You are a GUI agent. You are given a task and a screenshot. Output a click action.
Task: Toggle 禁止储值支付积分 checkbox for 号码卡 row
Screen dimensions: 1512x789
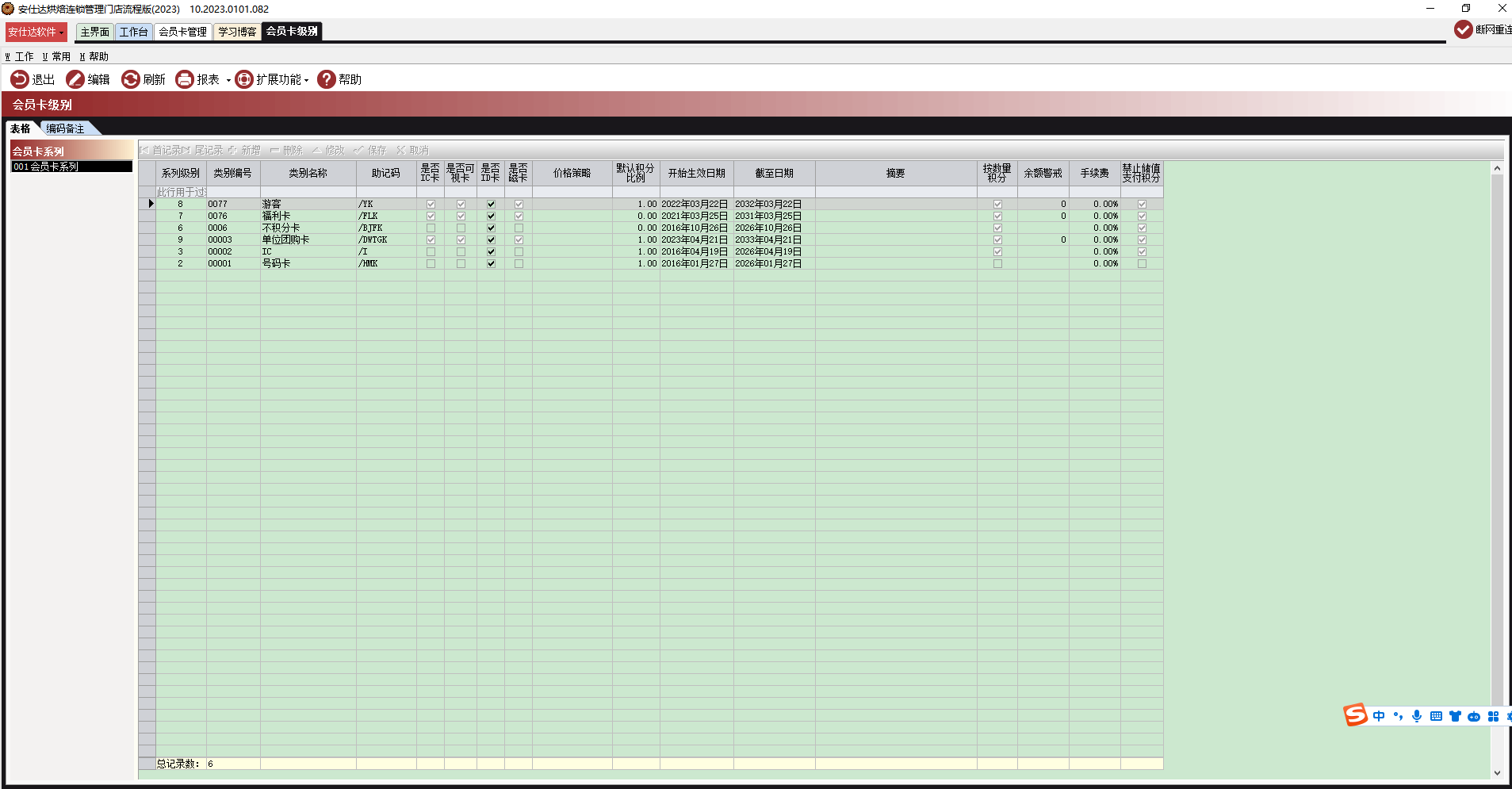click(1142, 264)
